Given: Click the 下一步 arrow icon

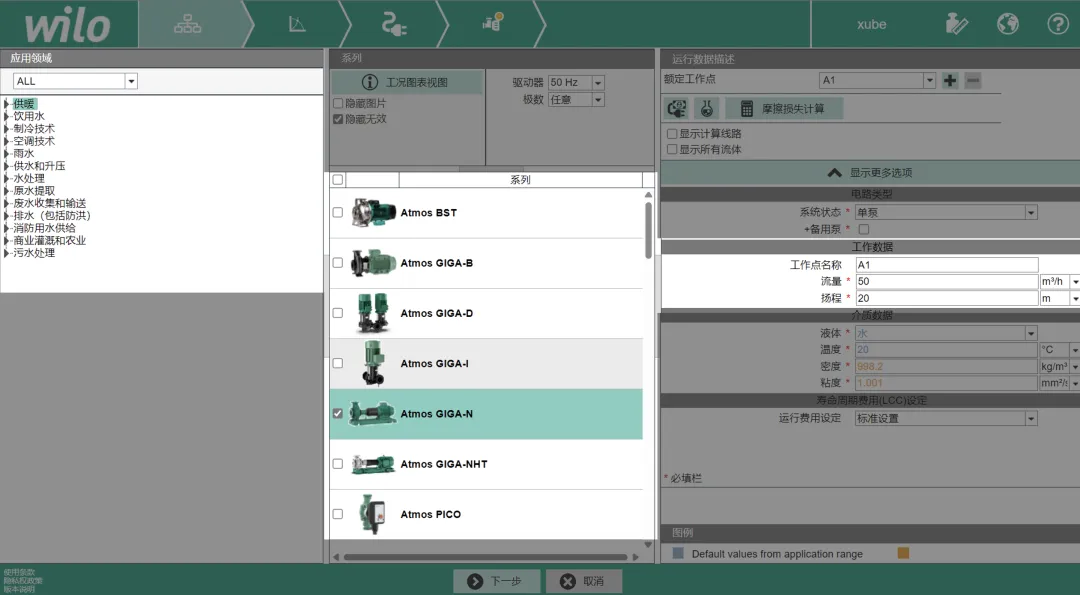Looking at the screenshot, I should click(475, 581).
